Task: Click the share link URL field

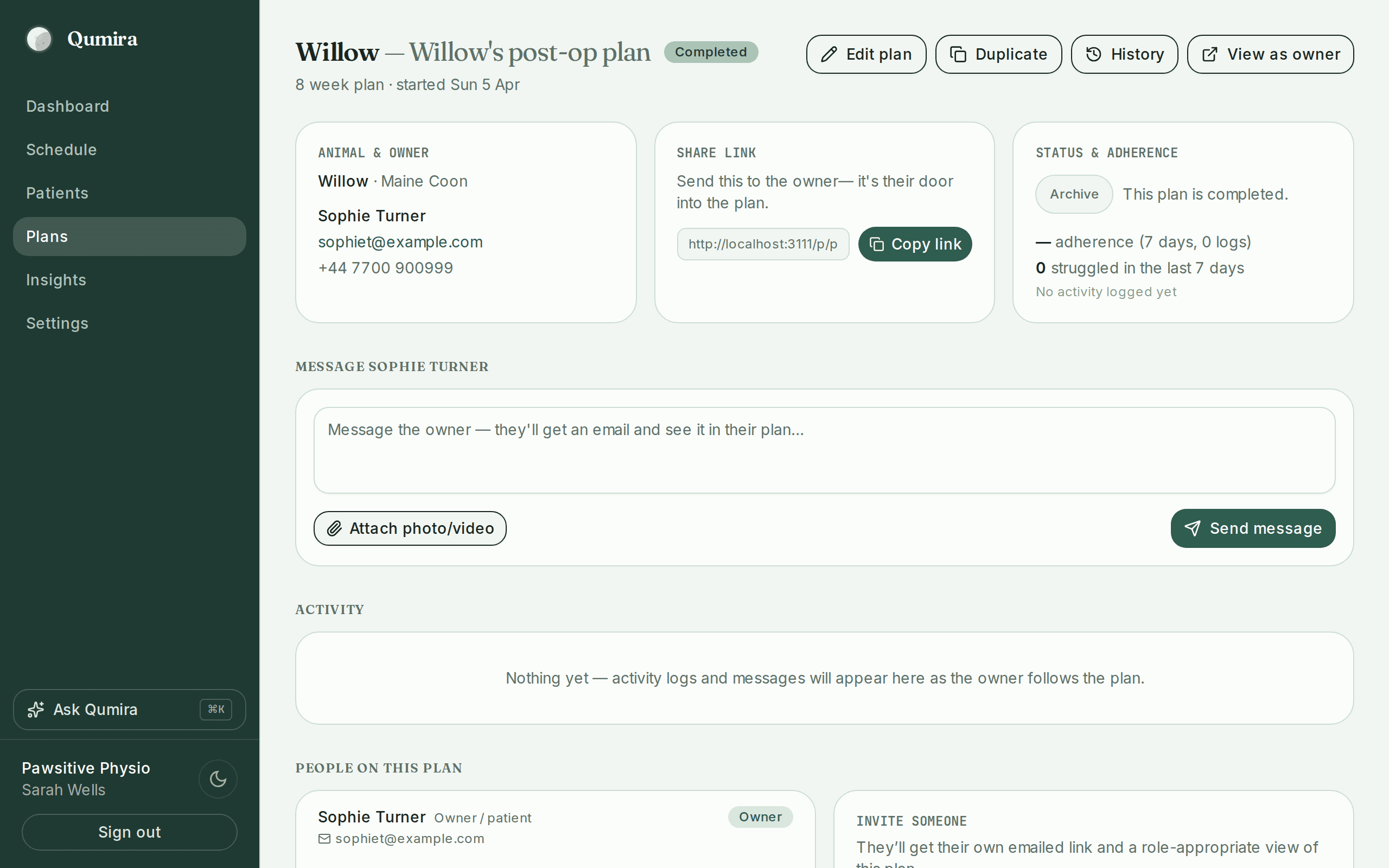Action: point(763,245)
